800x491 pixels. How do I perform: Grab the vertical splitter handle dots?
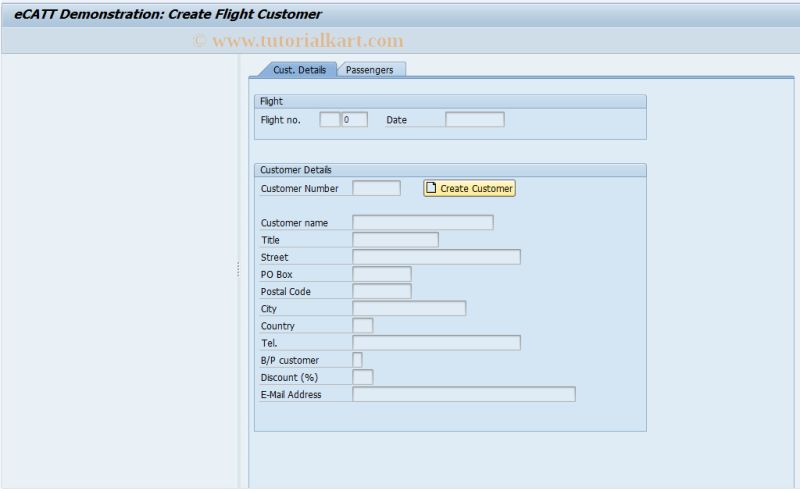click(x=238, y=269)
